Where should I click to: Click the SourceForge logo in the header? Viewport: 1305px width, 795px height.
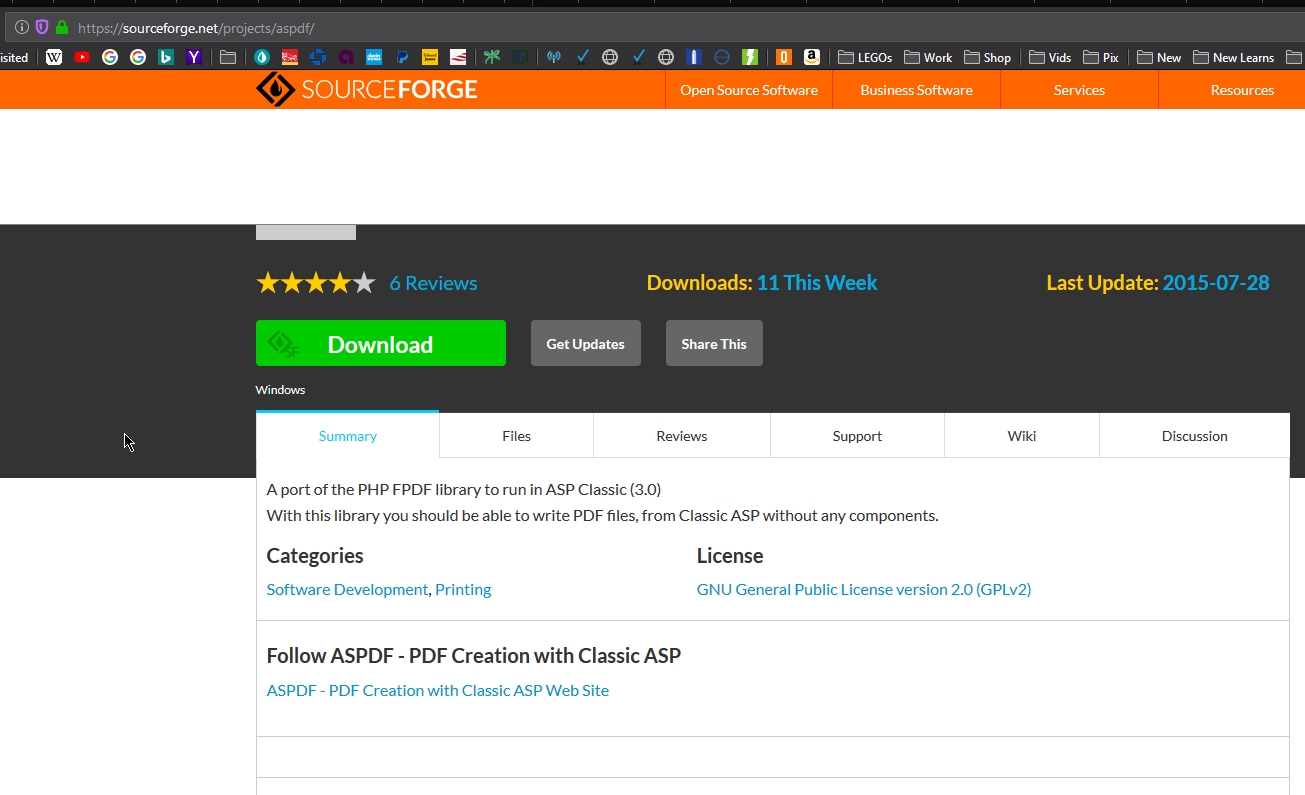pyautogui.click(x=367, y=89)
